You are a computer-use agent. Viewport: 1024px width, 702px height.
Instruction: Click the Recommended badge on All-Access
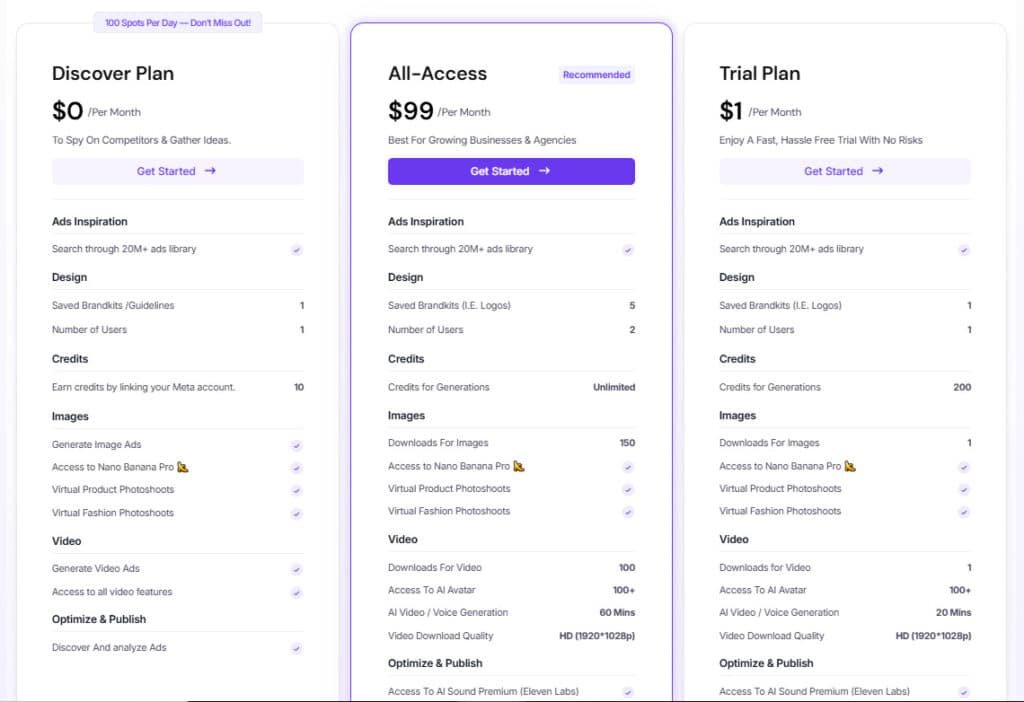coord(597,74)
